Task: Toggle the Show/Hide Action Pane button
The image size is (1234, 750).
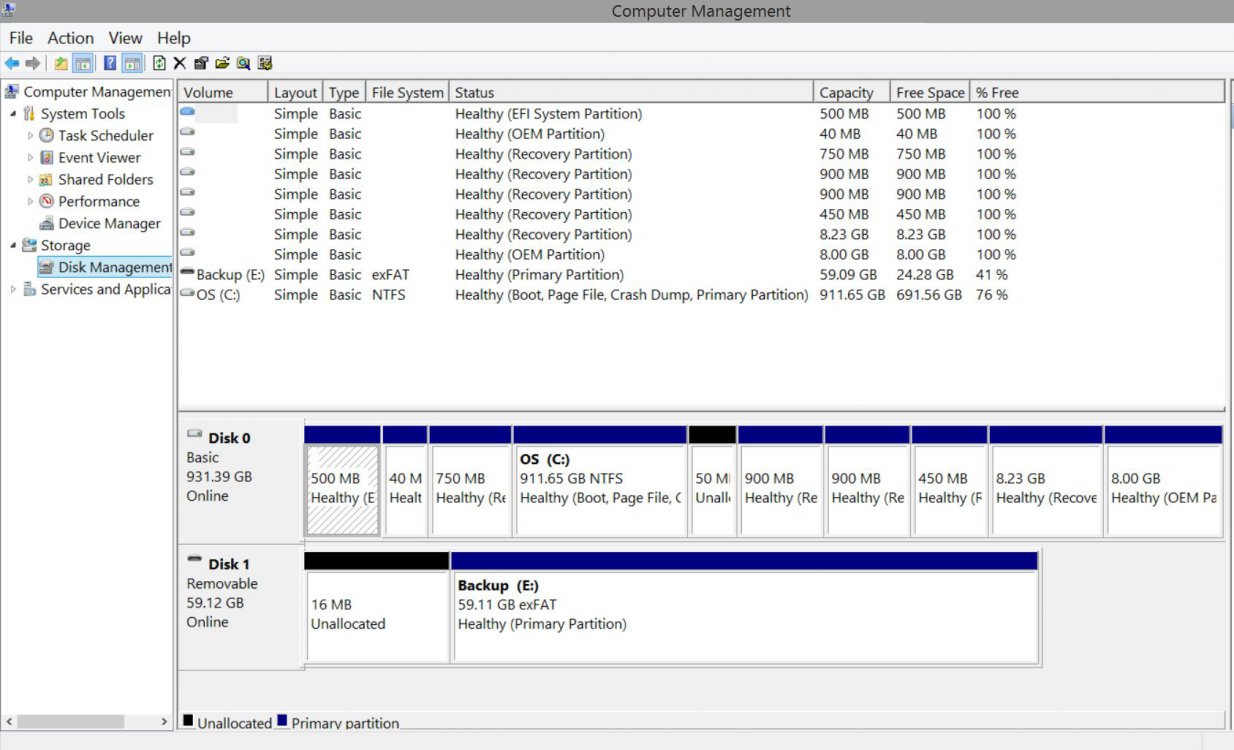Action: (x=131, y=62)
